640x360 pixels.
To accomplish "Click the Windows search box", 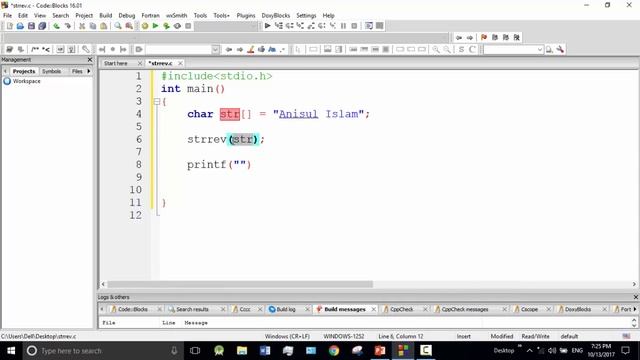I will pos(102,351).
